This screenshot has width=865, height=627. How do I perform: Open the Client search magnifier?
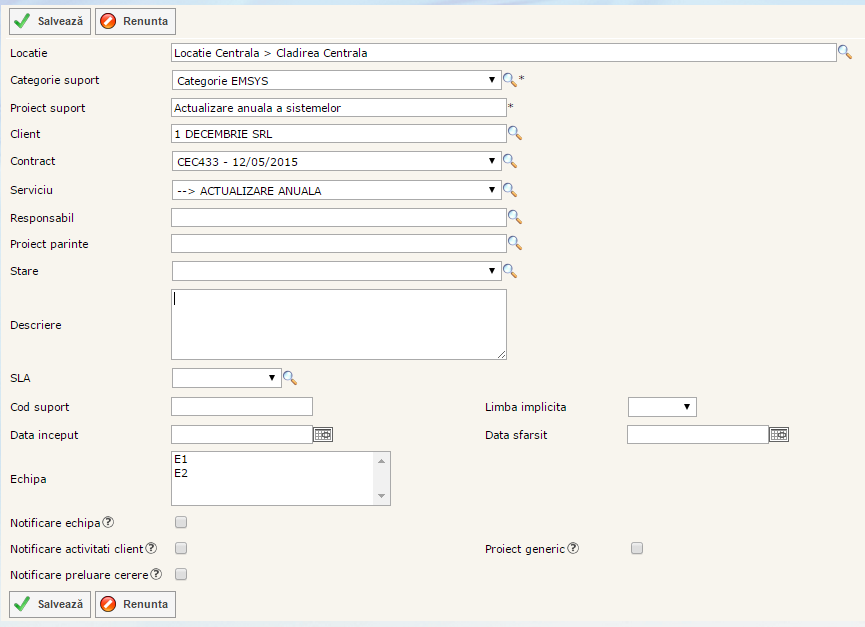click(515, 133)
